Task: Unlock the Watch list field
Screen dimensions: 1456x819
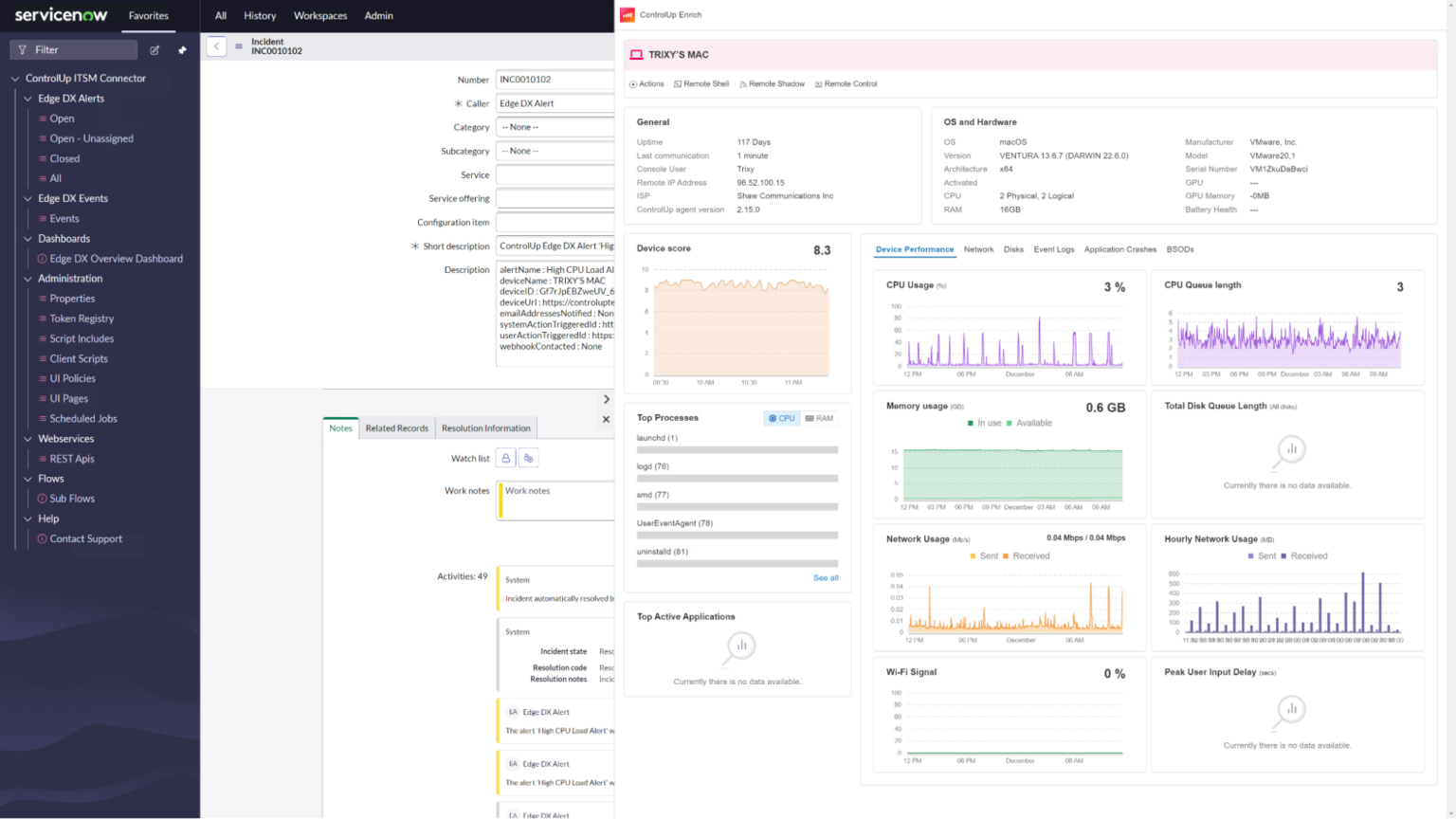Action: pyautogui.click(x=508, y=457)
